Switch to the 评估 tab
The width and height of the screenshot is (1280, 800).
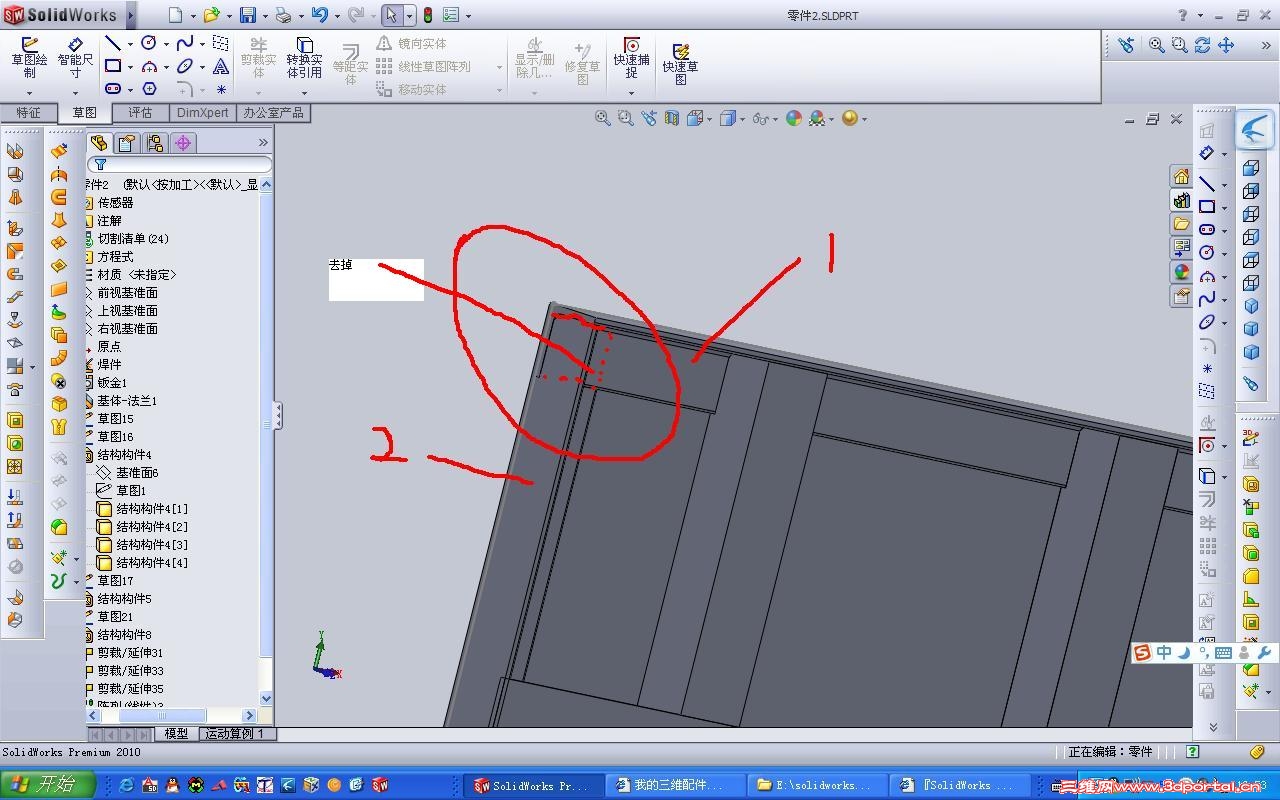(141, 113)
